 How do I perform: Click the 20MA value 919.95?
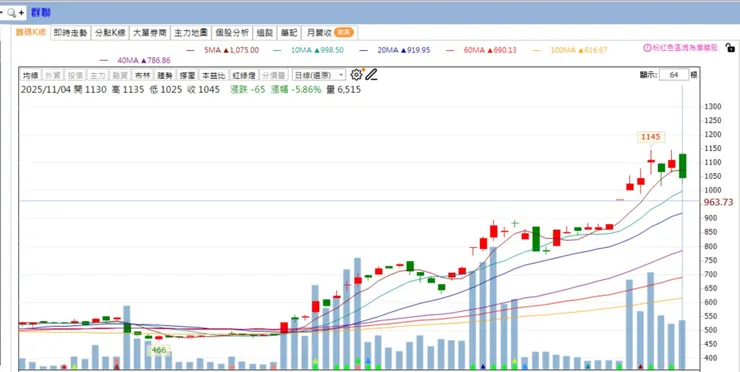tap(417, 50)
